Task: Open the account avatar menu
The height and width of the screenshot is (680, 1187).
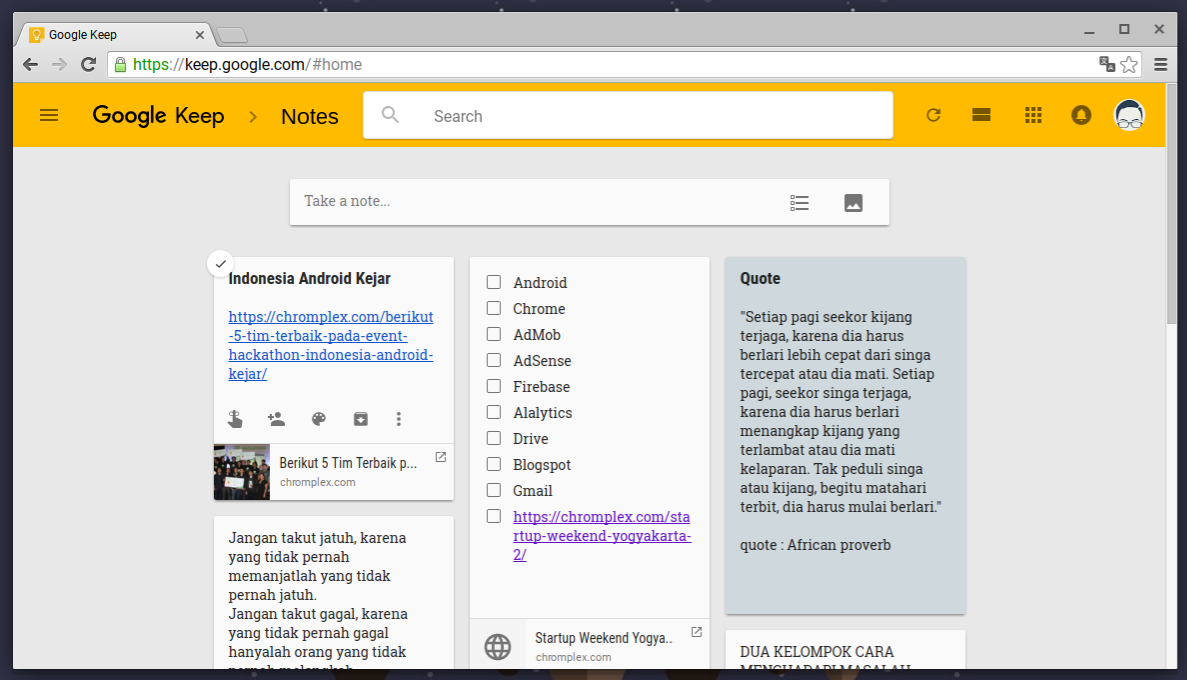Action: (x=1129, y=115)
